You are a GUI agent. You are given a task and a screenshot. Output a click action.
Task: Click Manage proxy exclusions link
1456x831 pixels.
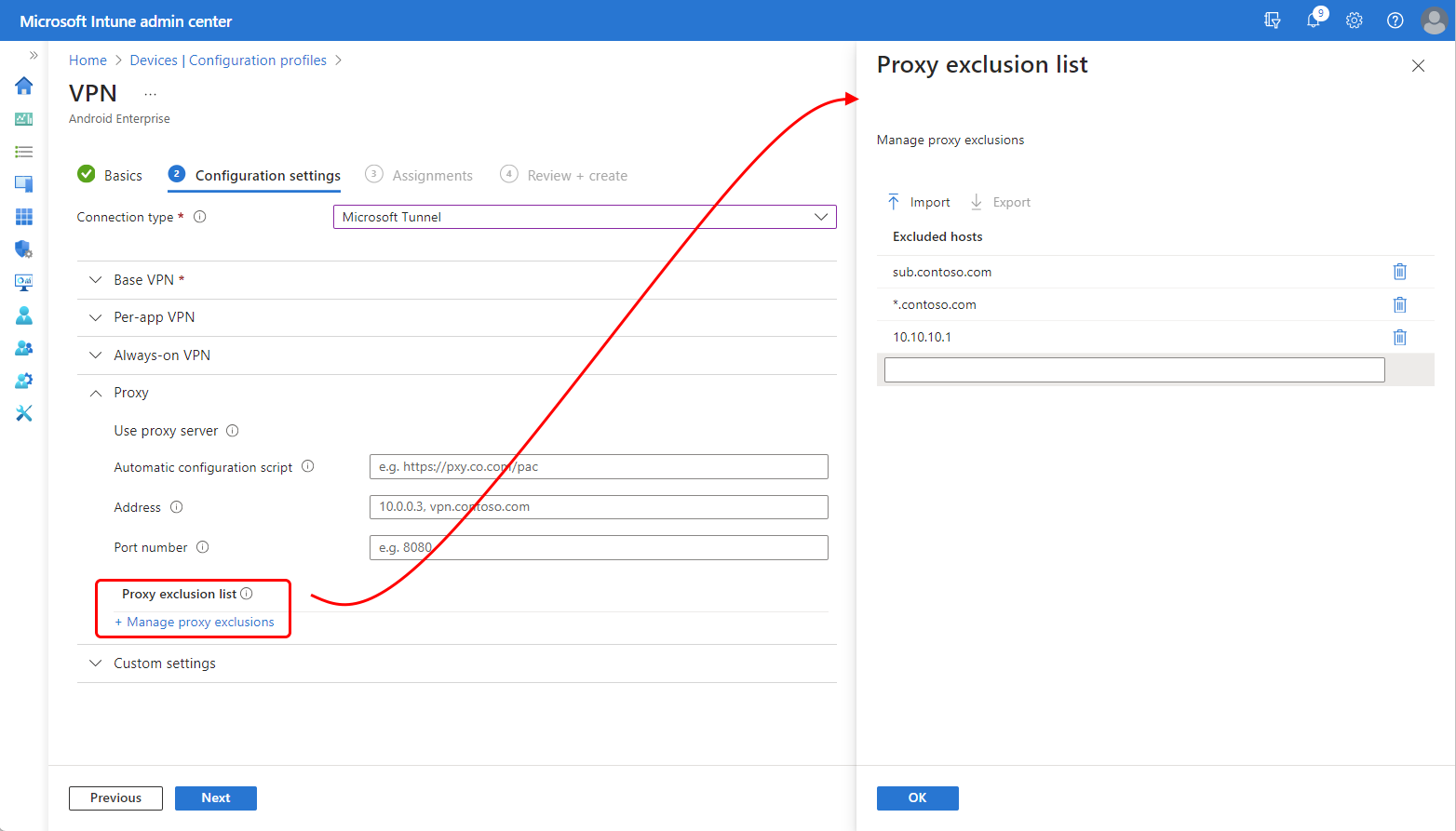(x=195, y=623)
